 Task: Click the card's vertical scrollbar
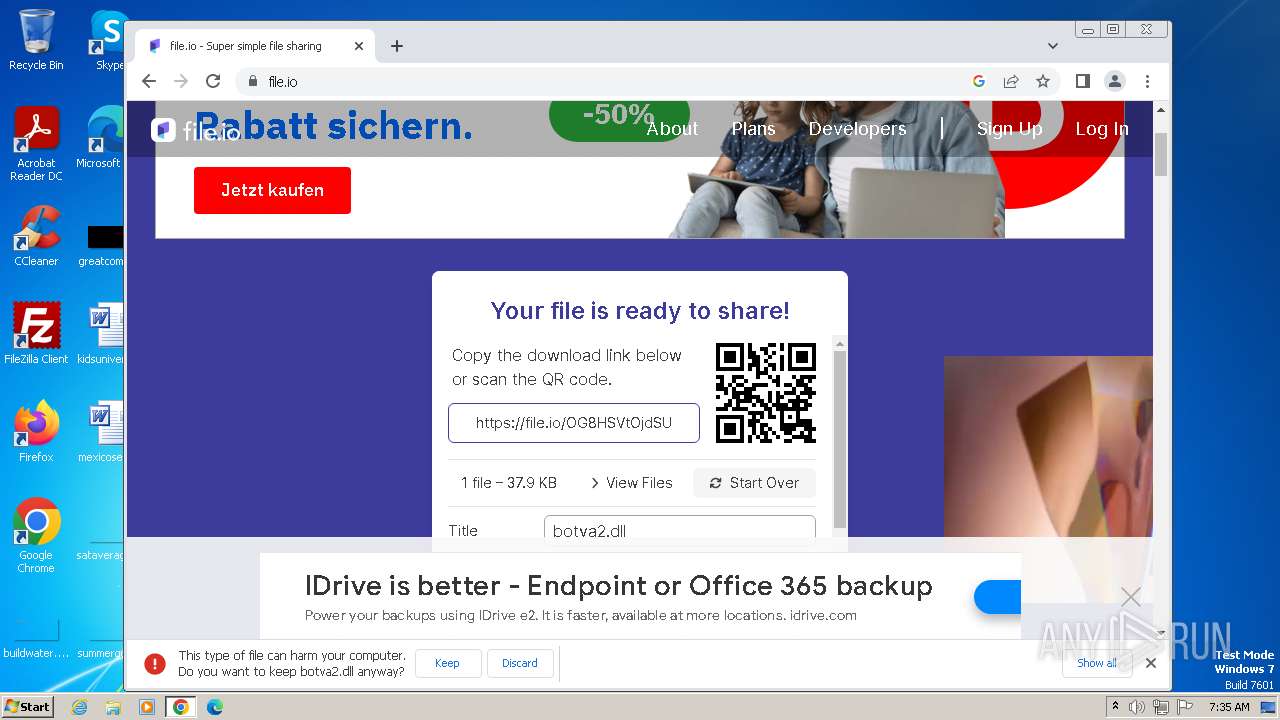(840, 440)
